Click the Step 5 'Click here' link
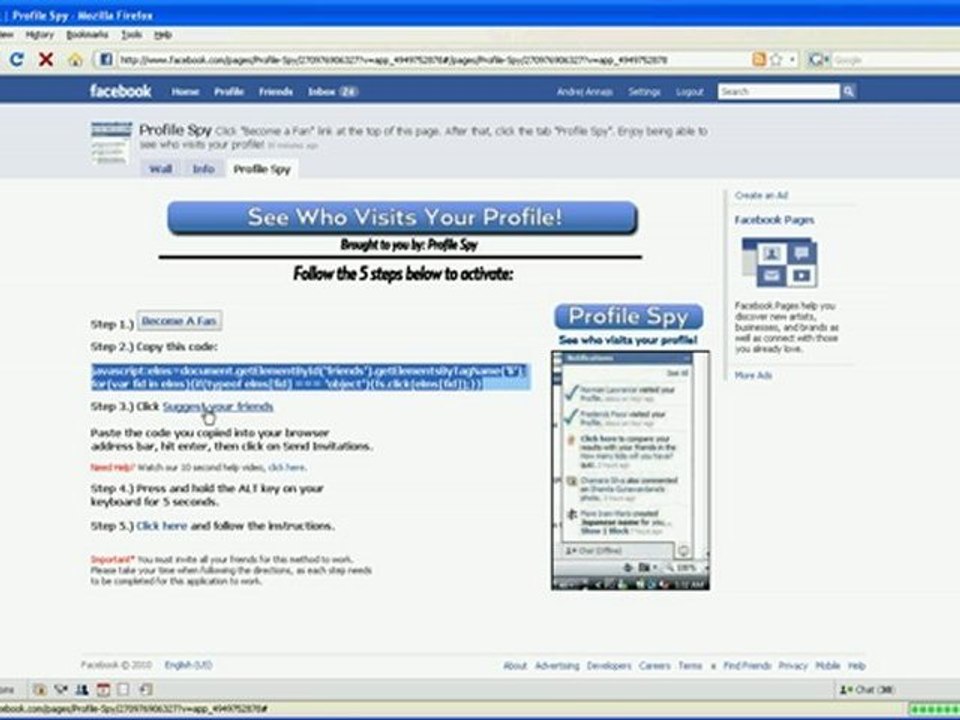 click(162, 526)
